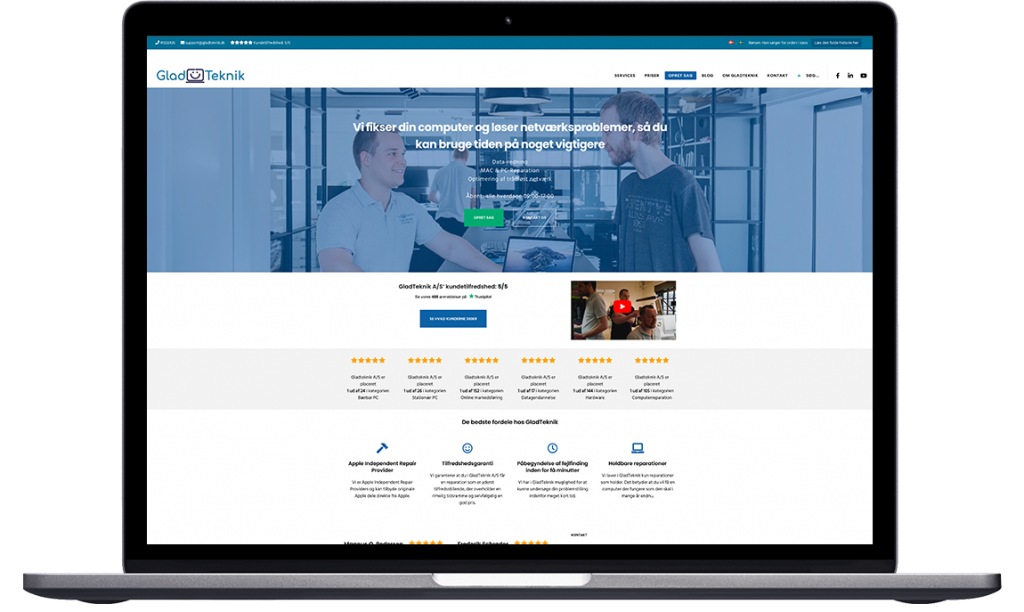
Task: Click the GladTeknik A/S' kundetilfredshed: 5/5 heading
Action: point(453,286)
